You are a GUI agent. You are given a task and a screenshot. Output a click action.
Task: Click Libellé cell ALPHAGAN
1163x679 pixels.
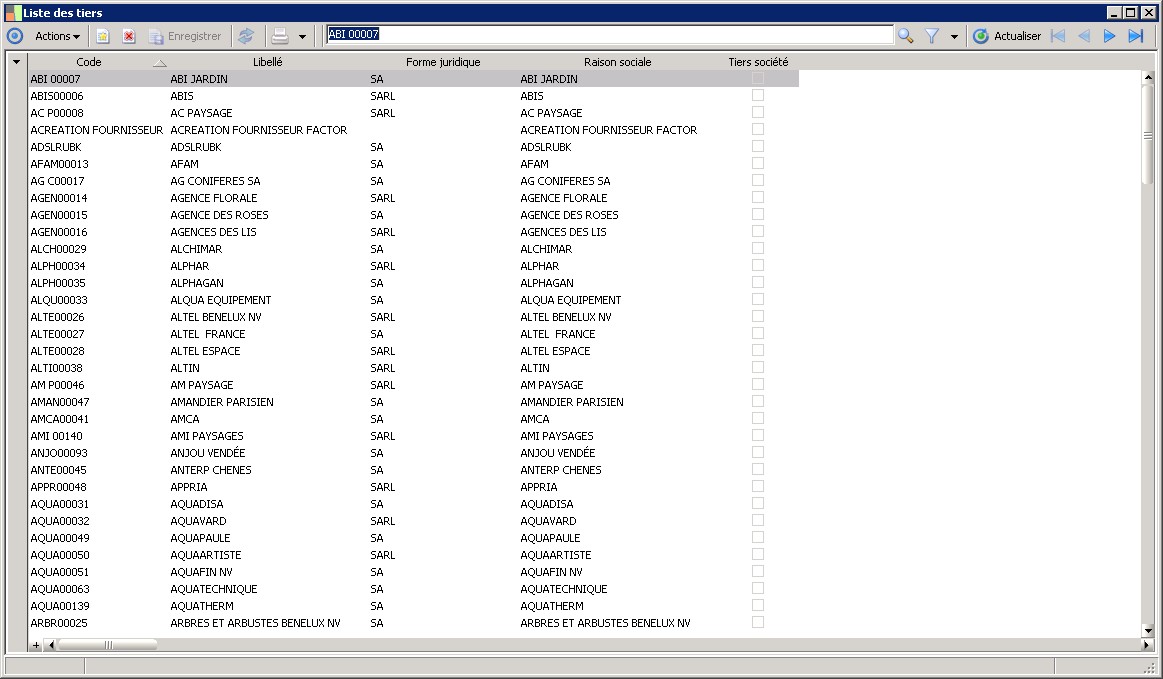click(x=197, y=283)
